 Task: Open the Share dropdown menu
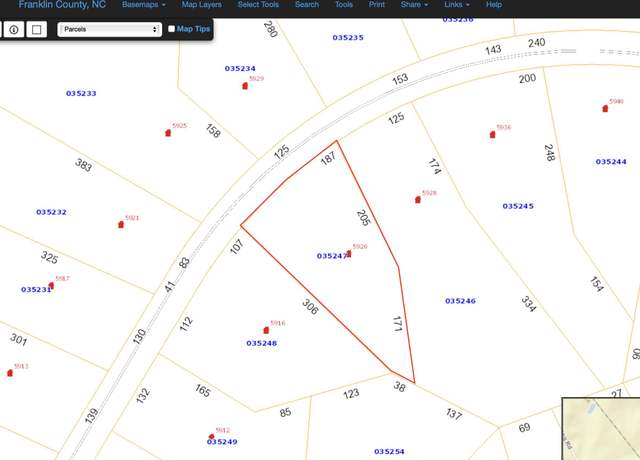[414, 5]
